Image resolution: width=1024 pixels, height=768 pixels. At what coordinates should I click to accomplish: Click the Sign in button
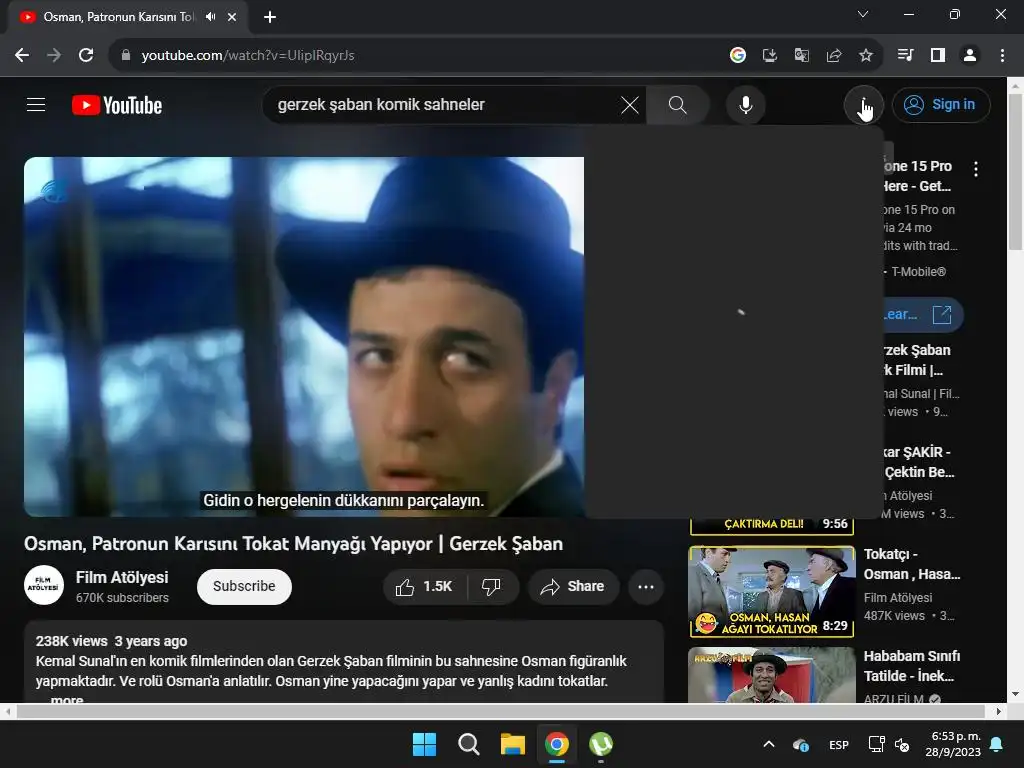941,104
